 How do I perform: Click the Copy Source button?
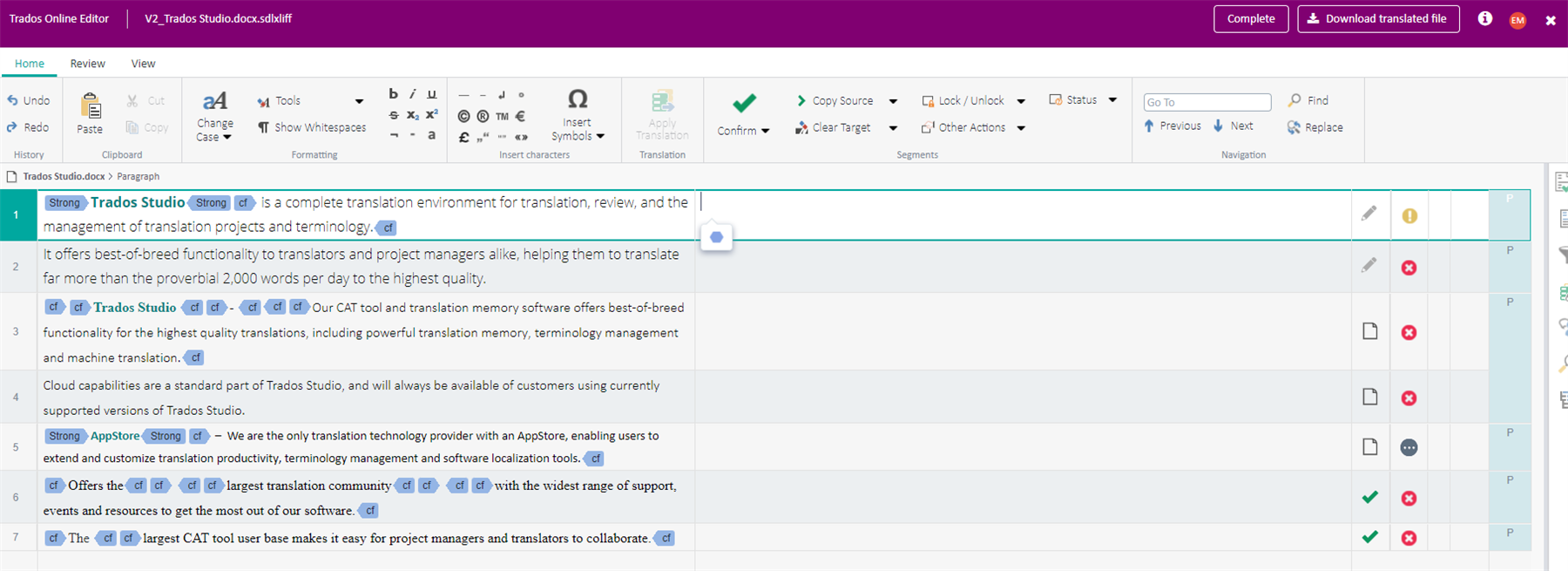[x=834, y=100]
